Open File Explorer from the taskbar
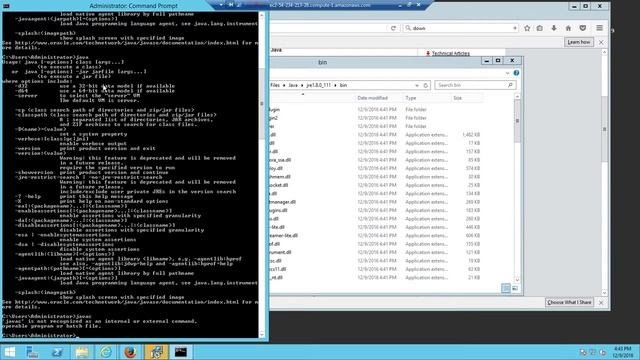Screen dimensions: 640x360 click(x=82, y=352)
